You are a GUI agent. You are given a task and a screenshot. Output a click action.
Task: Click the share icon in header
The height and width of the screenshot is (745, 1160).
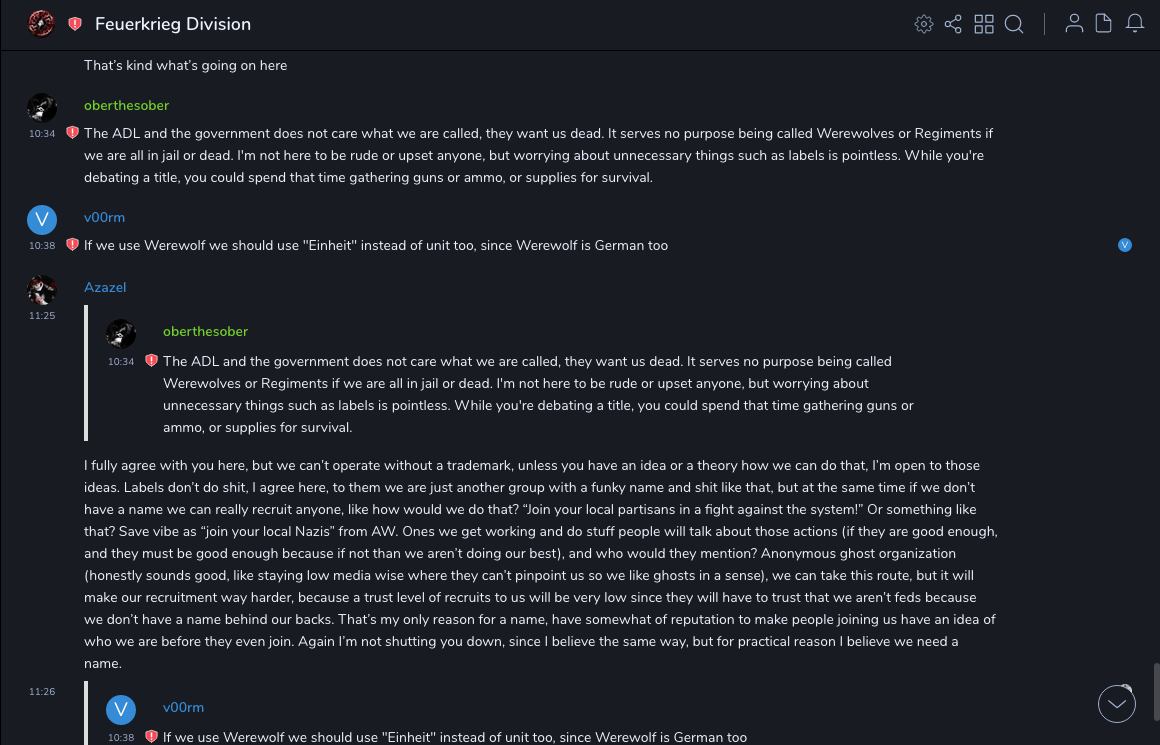[953, 24]
